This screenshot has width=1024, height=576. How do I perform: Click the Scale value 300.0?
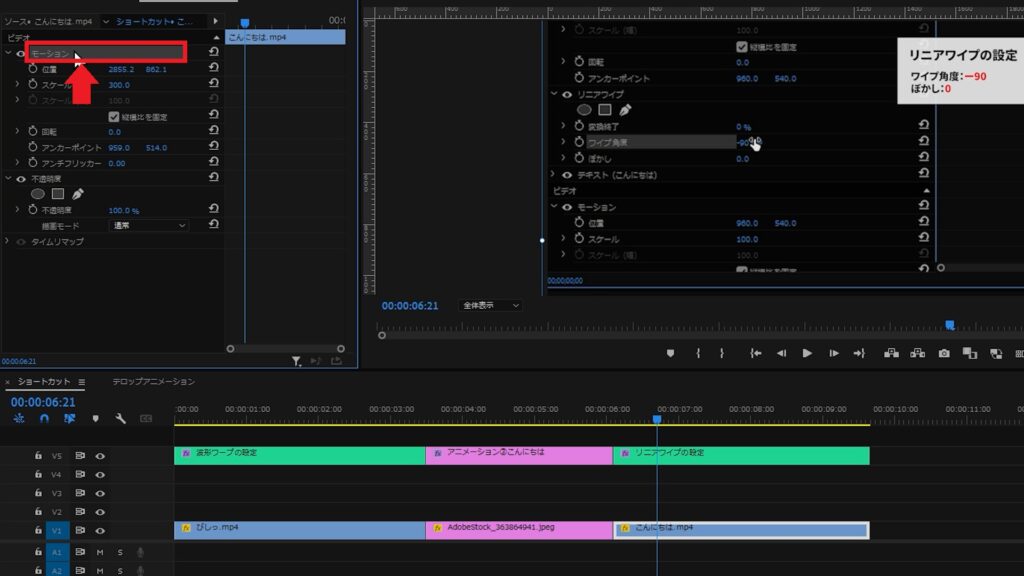pyautogui.click(x=119, y=85)
